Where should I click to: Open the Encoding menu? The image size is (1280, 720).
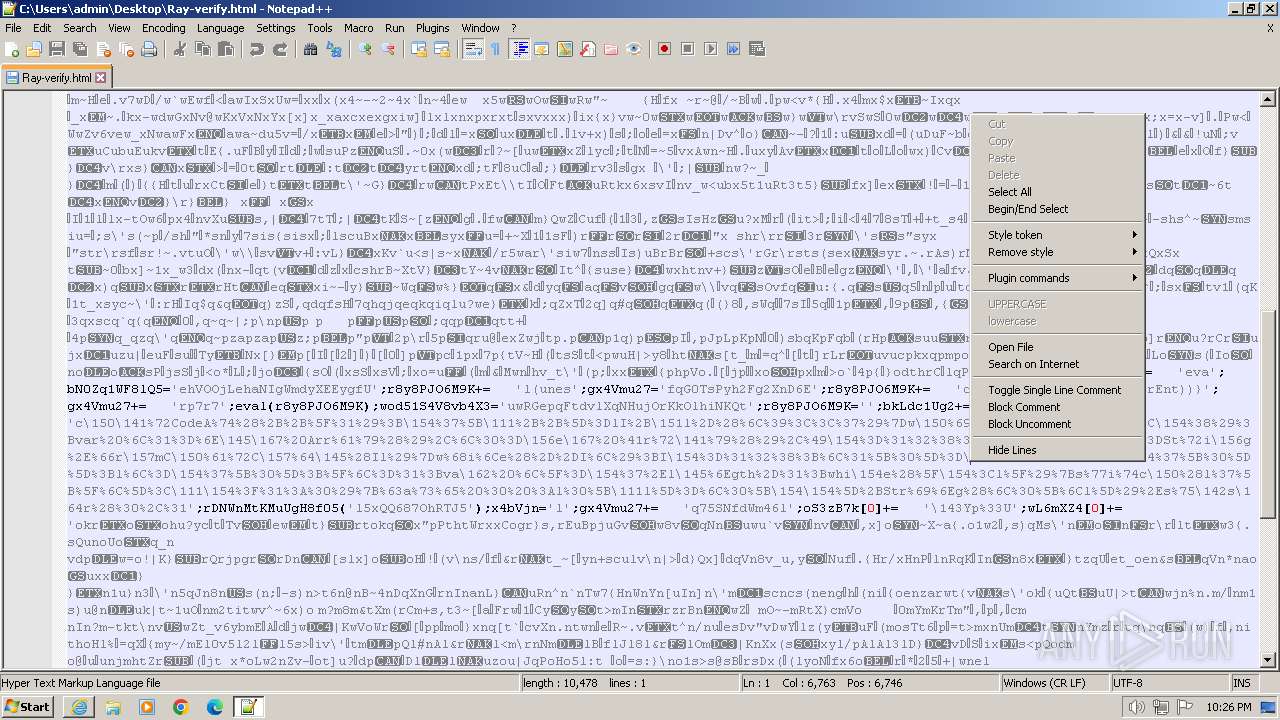(x=164, y=28)
